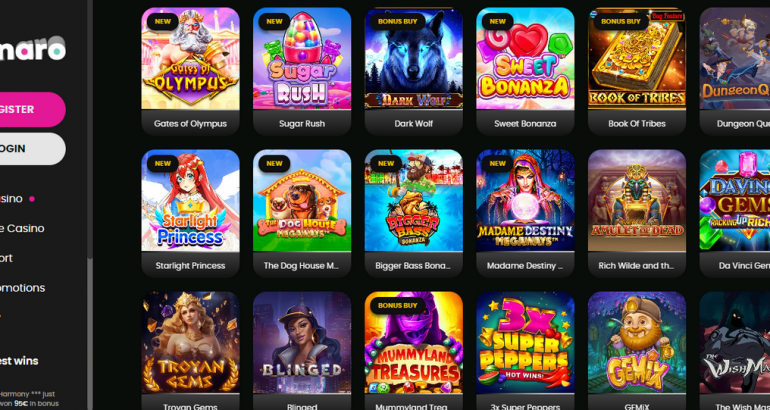Image resolution: width=770 pixels, height=410 pixels.
Task: Open The Dog House Megaways thumbnail
Action: pos(302,214)
